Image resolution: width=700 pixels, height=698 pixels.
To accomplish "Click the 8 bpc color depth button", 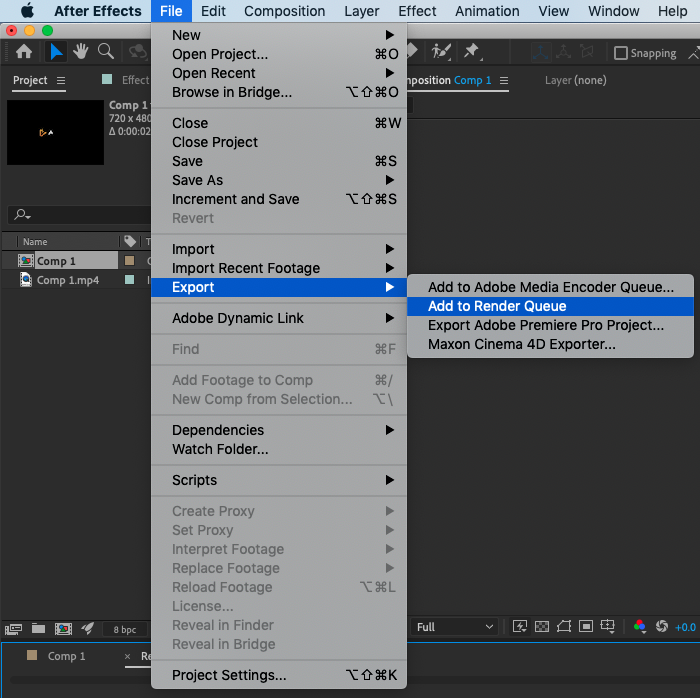I will (124, 629).
